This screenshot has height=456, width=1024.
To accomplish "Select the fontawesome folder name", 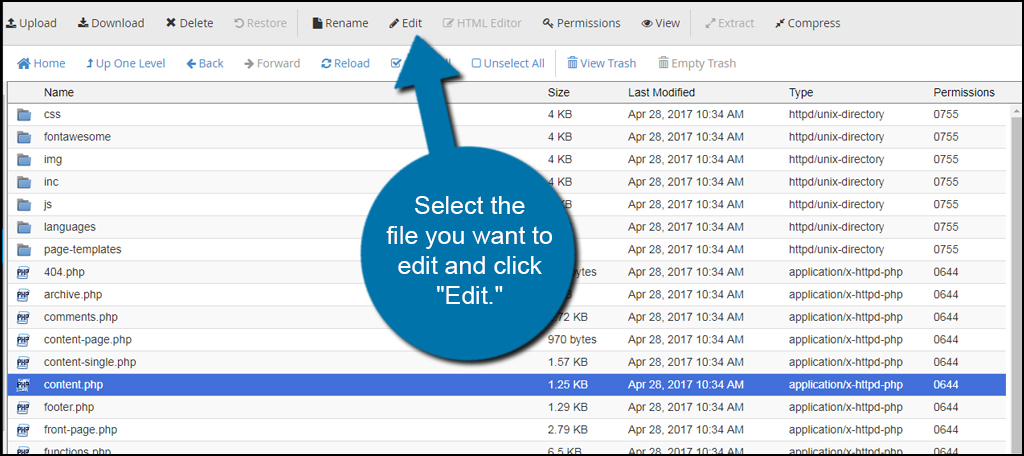I will [x=77, y=137].
